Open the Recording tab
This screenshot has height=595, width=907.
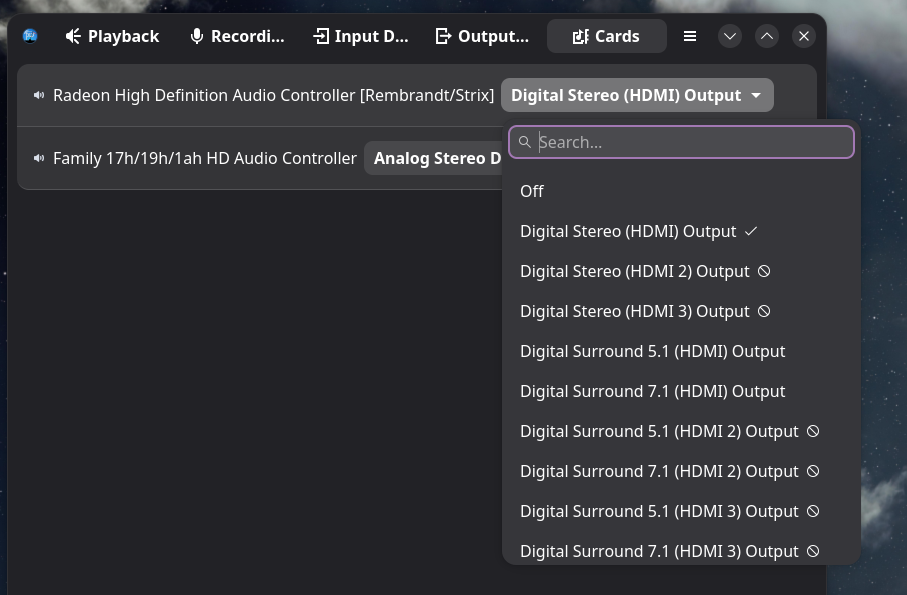pos(237,36)
